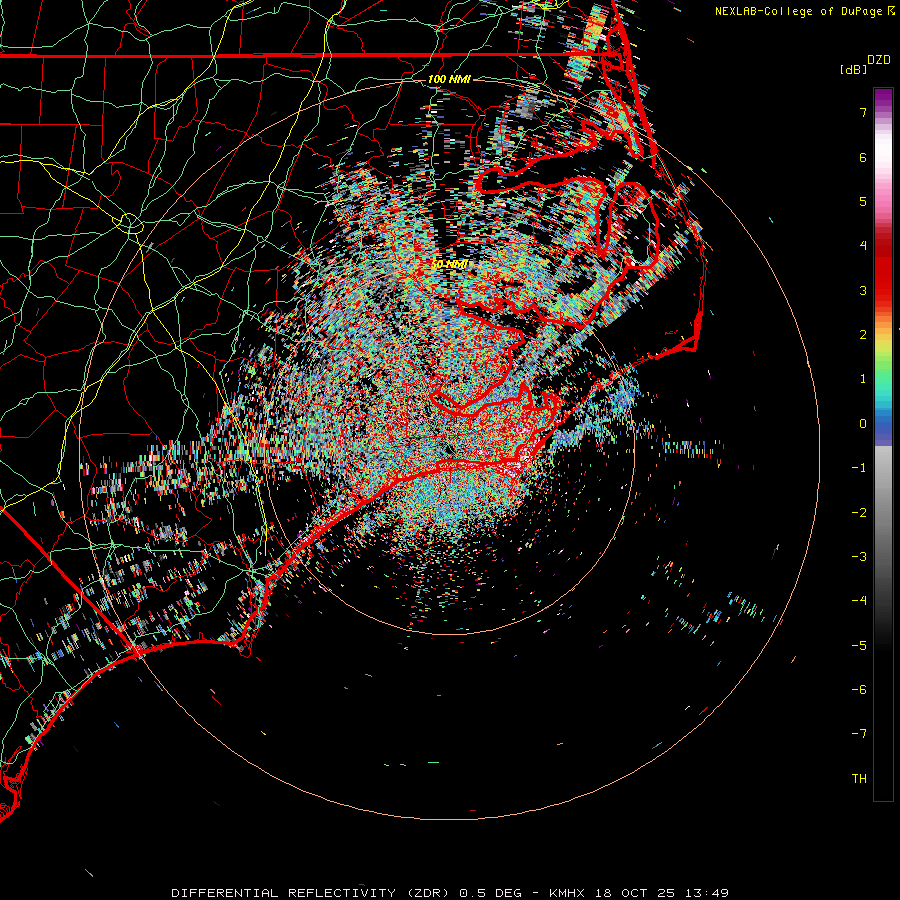Click the -3 tick label on the scale
The image size is (900, 900).
point(859,557)
